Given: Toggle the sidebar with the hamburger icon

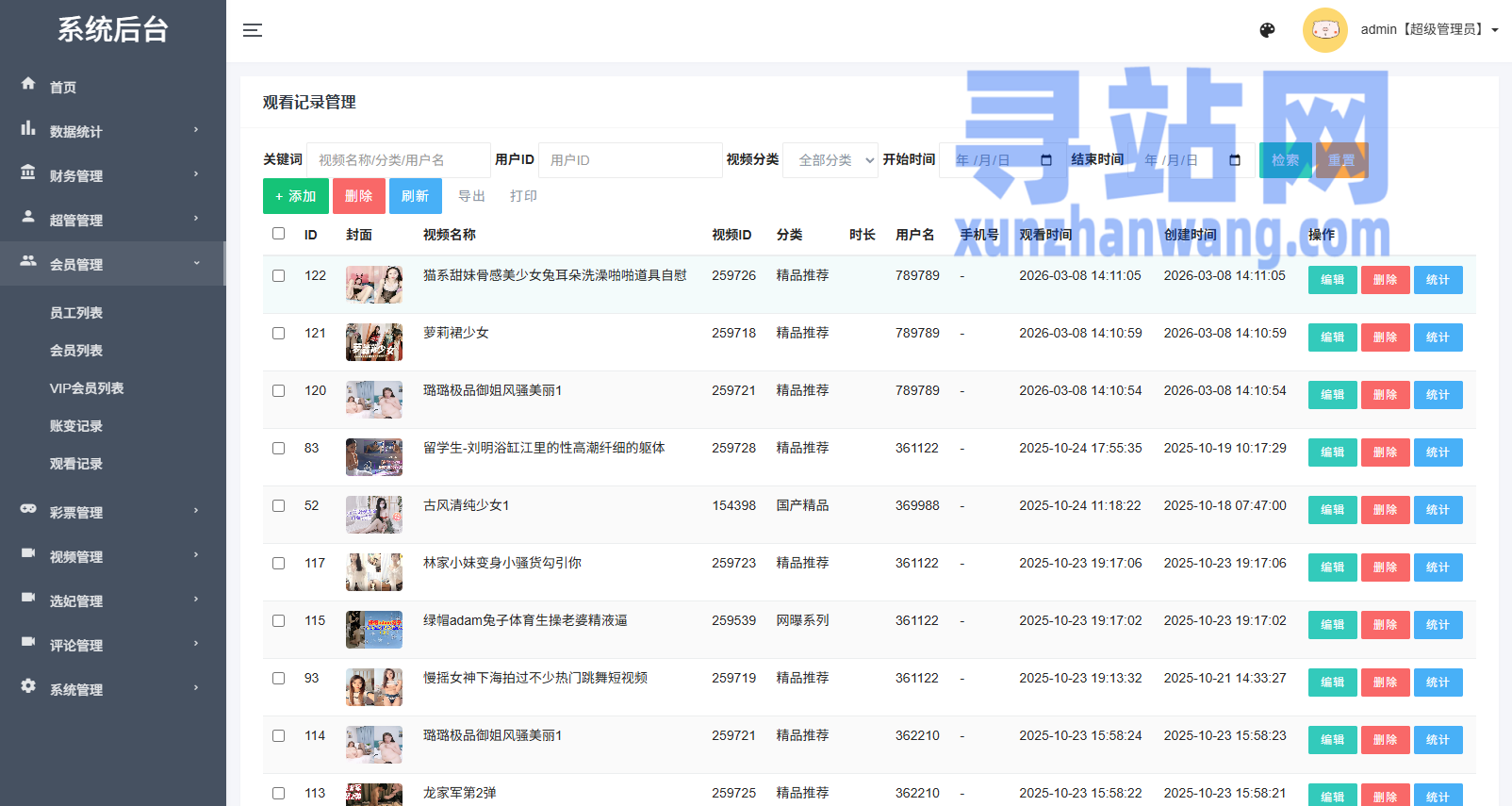Looking at the screenshot, I should click(252, 30).
